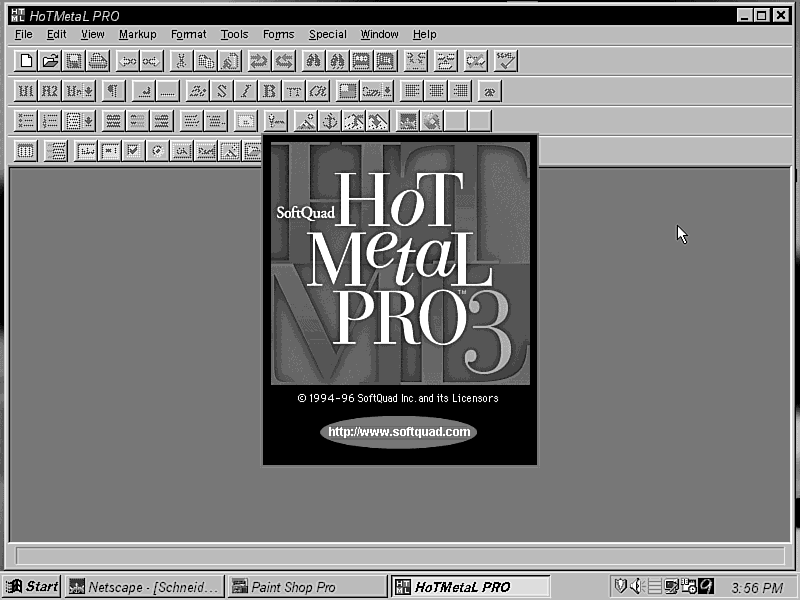Create a new document with the blank page icon
This screenshot has width=800, height=600.
pos(26,61)
